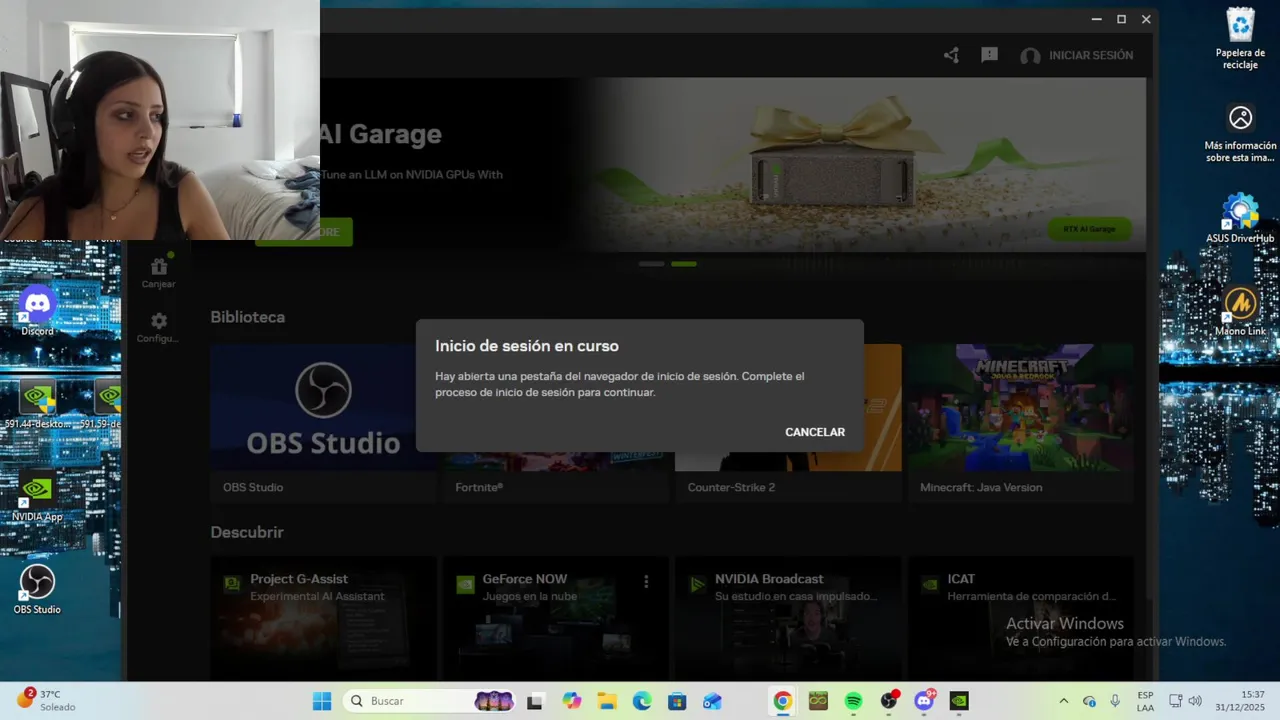Open the Project G-Assist discover card
Image resolution: width=1280 pixels, height=720 pixels.
(323, 618)
